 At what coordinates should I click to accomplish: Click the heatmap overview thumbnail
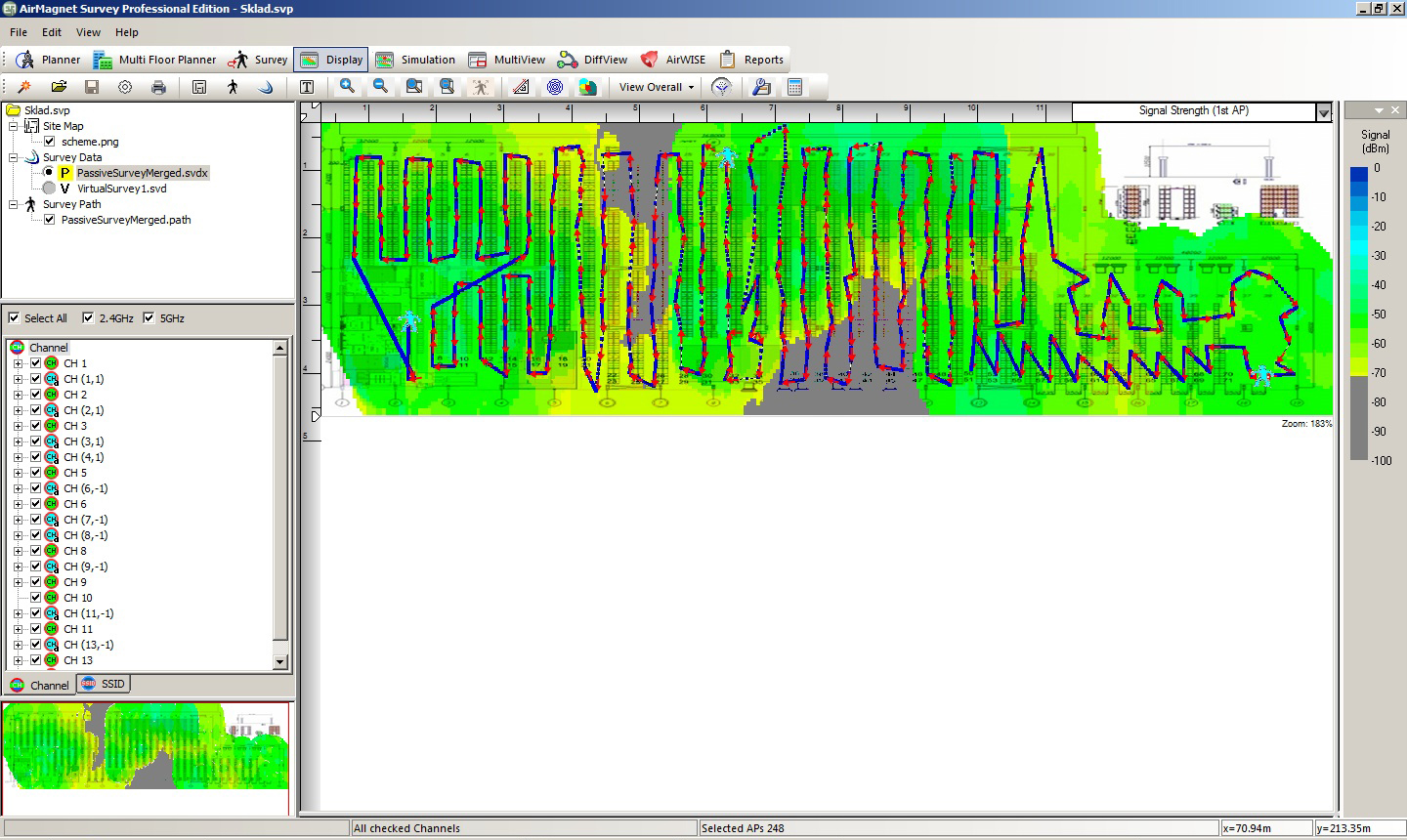click(x=147, y=758)
